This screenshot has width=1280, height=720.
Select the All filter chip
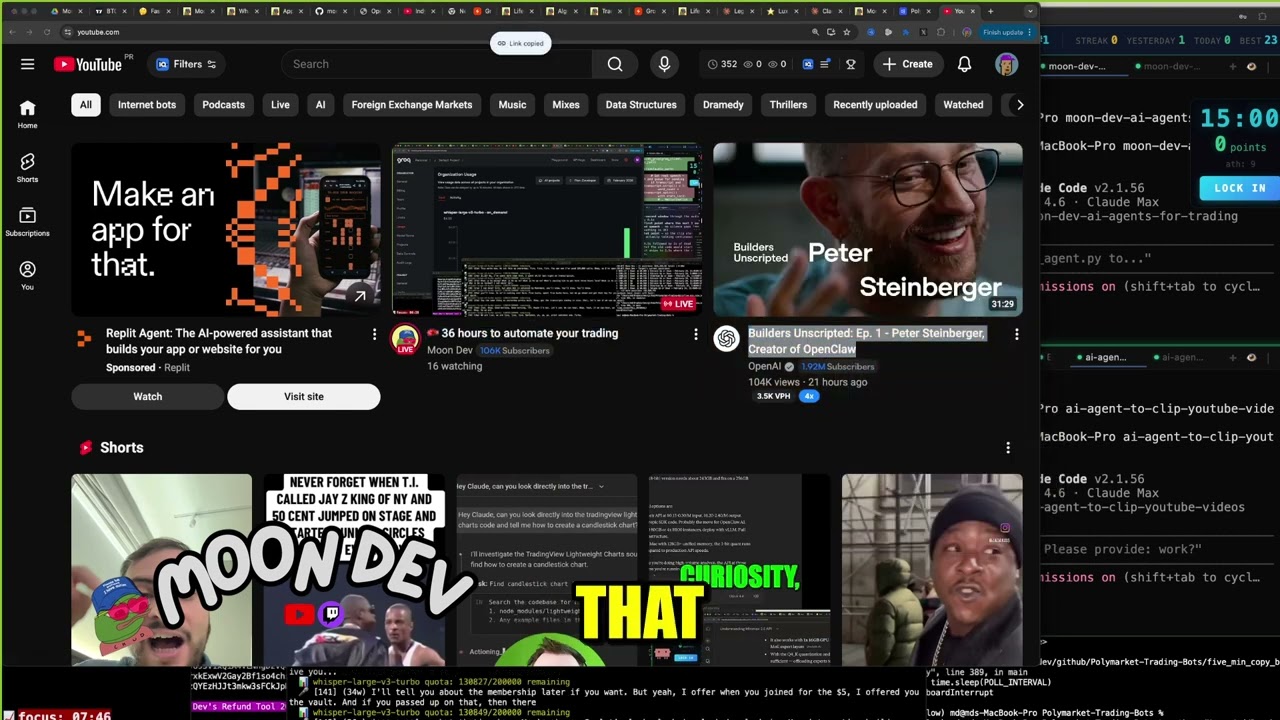click(x=86, y=105)
